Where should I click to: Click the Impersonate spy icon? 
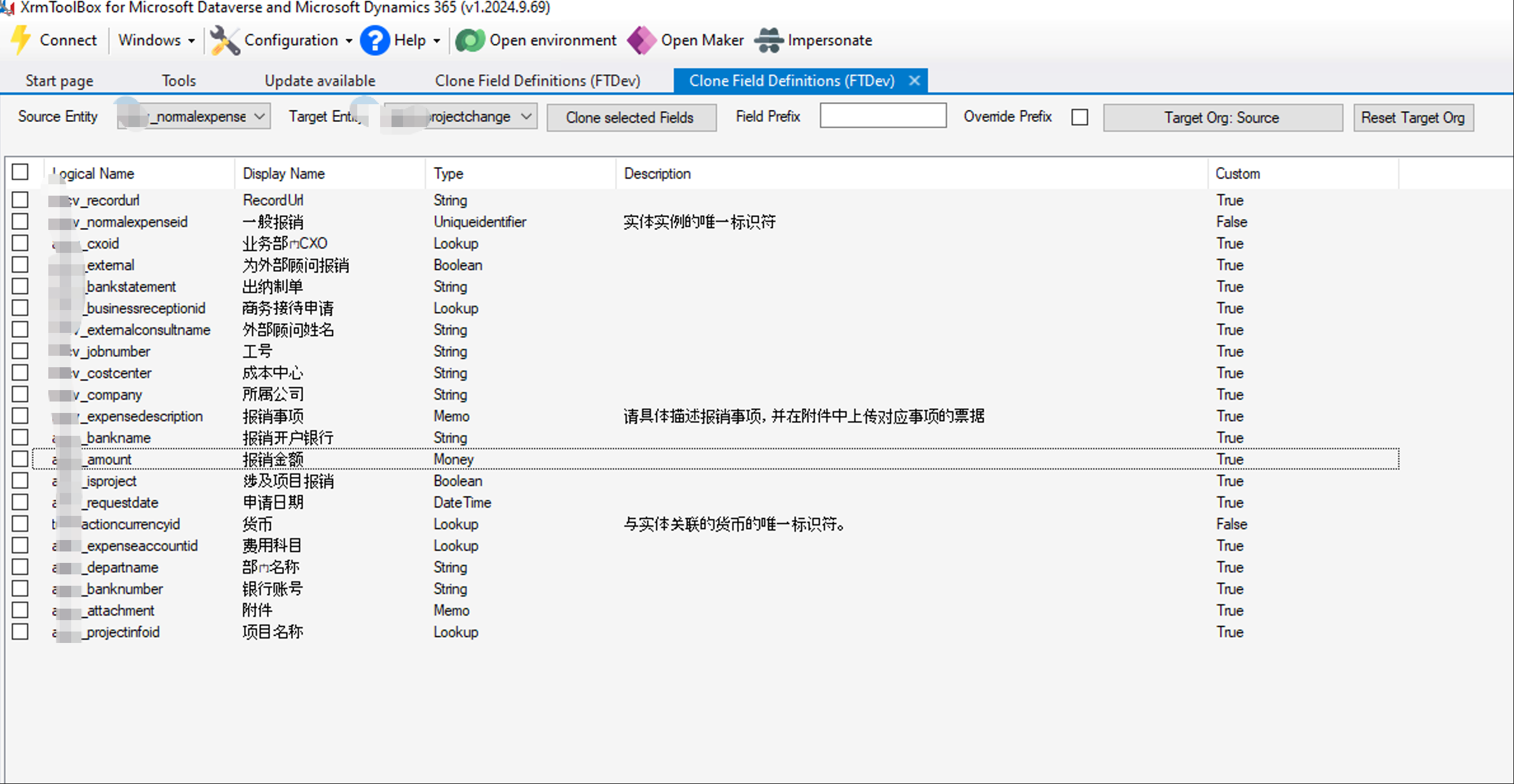[x=769, y=40]
